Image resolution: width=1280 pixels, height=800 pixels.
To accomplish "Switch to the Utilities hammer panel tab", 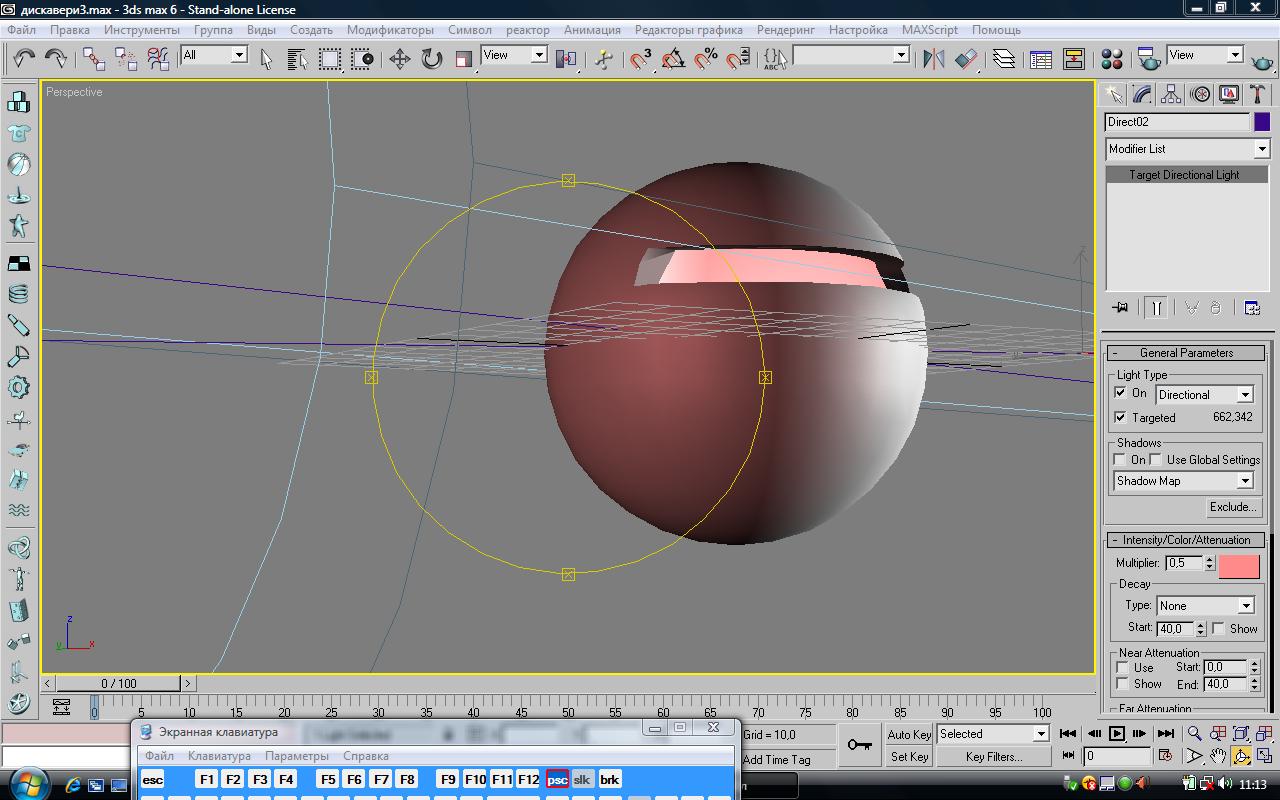I will [1258, 94].
